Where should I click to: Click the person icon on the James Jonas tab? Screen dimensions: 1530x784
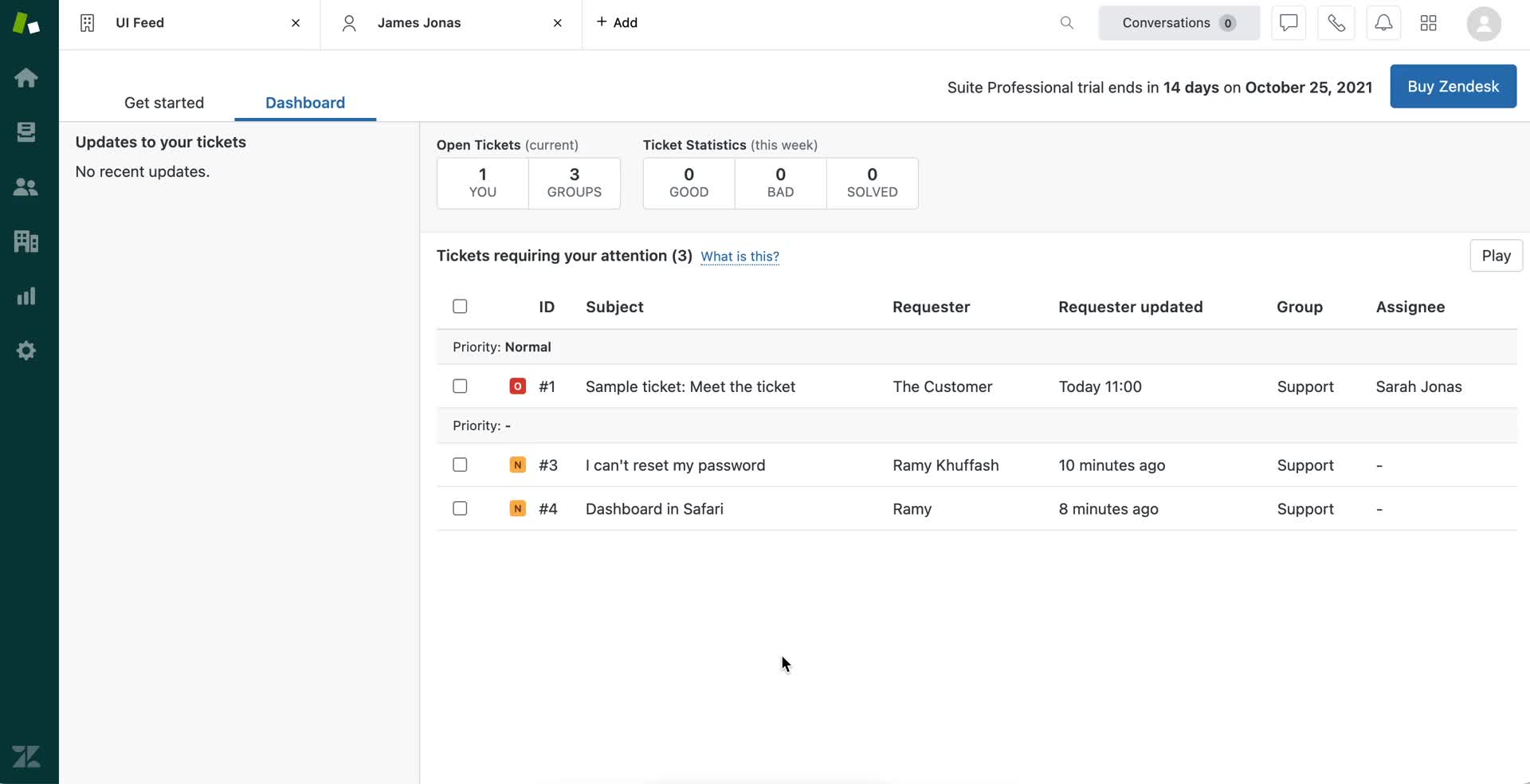pyautogui.click(x=349, y=23)
